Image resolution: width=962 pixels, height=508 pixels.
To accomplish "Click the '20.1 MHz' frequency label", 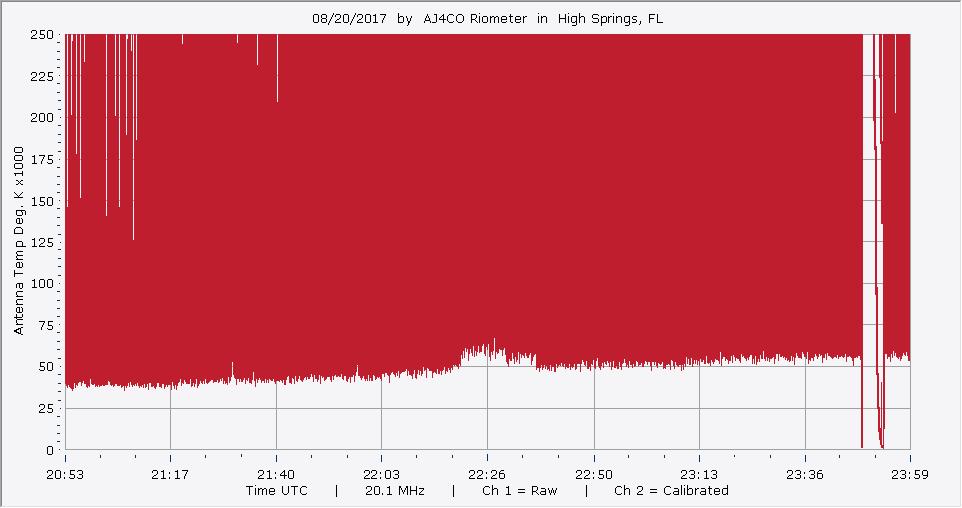I will click(394, 491).
